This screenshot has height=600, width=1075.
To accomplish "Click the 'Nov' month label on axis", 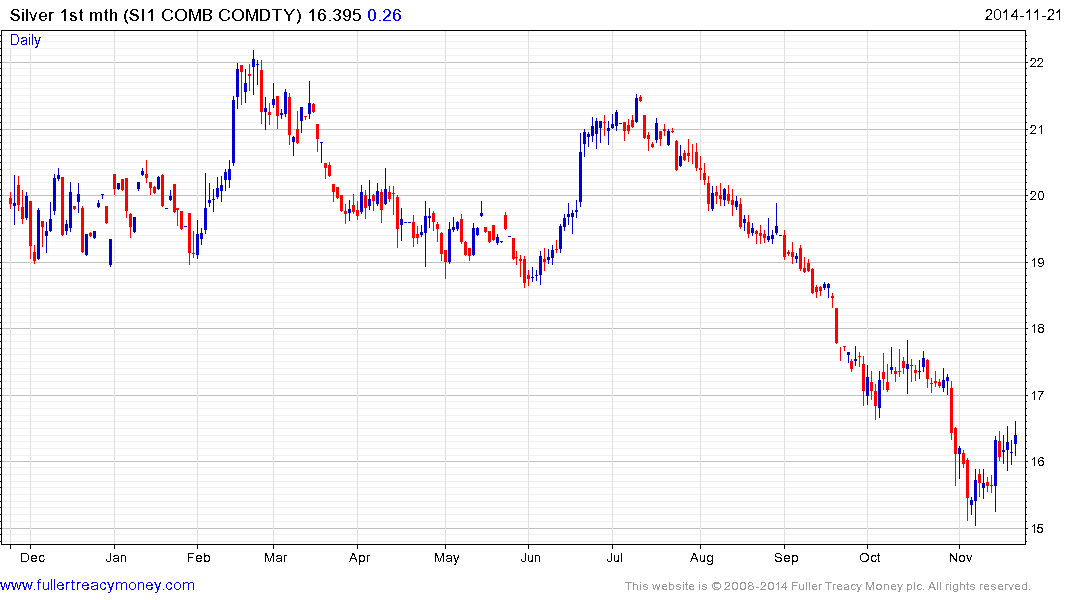I will [961, 557].
